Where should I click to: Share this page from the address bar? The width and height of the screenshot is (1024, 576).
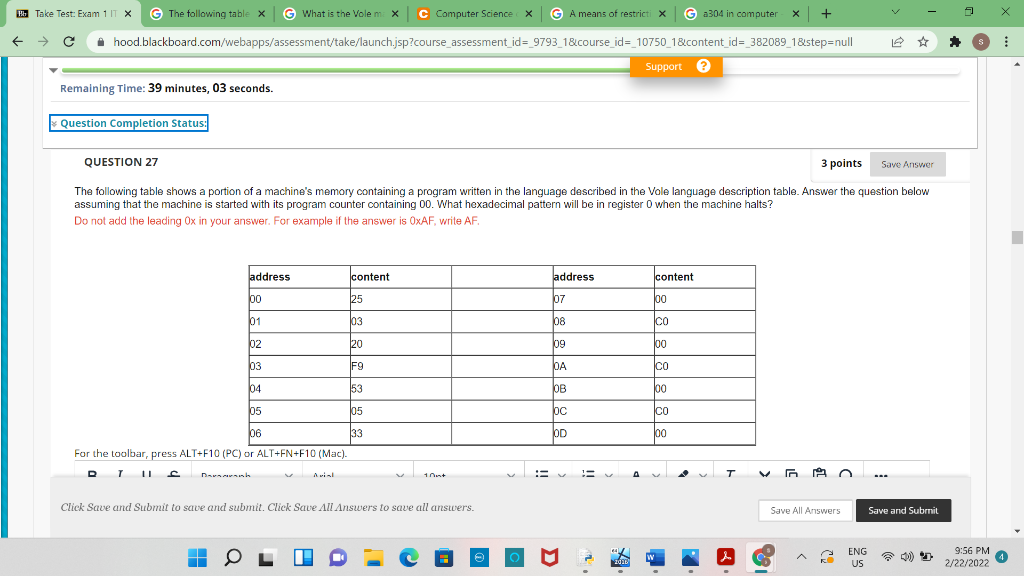[x=897, y=42]
